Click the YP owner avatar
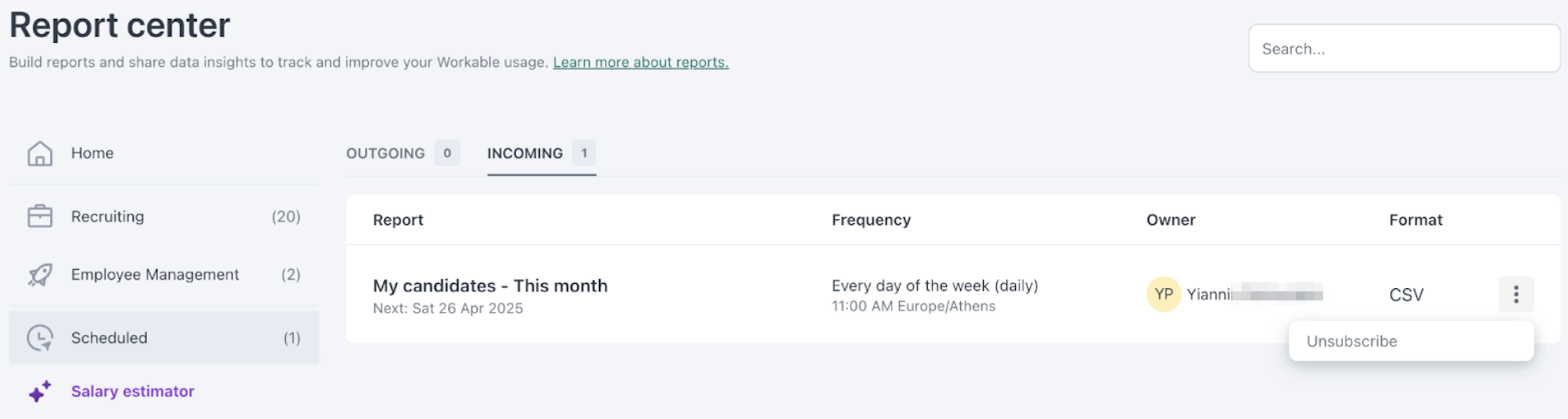The height and width of the screenshot is (419, 1568). click(1163, 294)
